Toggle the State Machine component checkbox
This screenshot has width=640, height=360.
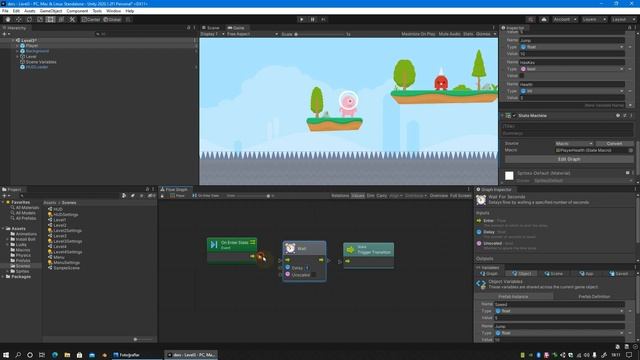point(514,116)
